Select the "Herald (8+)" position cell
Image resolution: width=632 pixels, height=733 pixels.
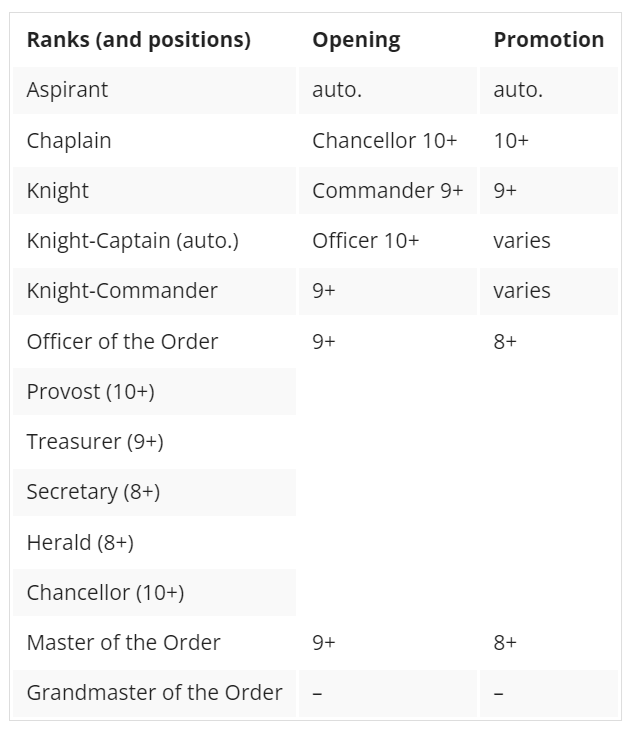pyautogui.click(x=80, y=542)
